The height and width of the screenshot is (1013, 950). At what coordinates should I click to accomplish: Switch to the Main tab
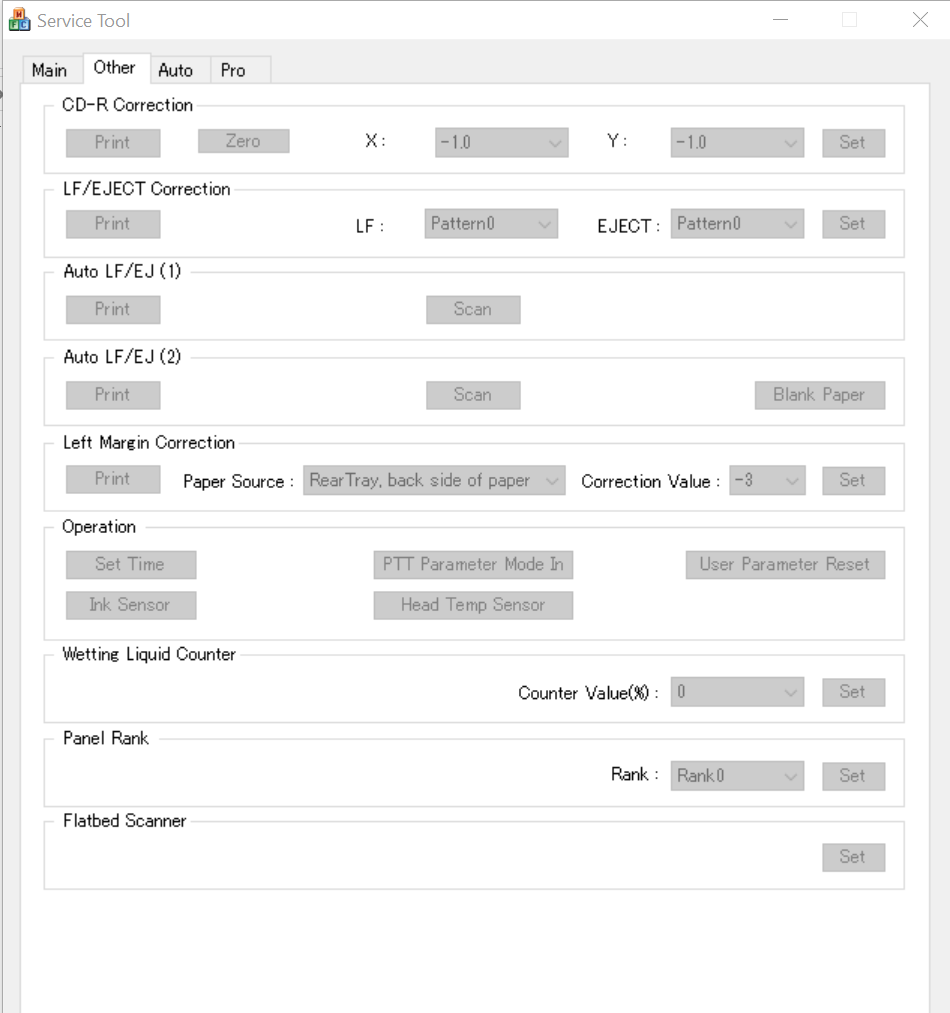click(x=50, y=70)
